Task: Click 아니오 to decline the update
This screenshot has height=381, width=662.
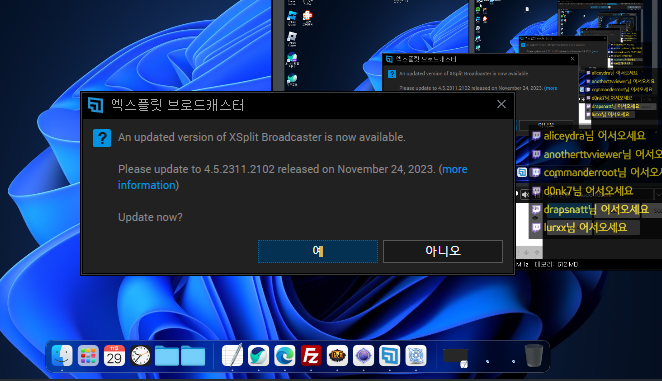Action: pyautogui.click(x=442, y=251)
